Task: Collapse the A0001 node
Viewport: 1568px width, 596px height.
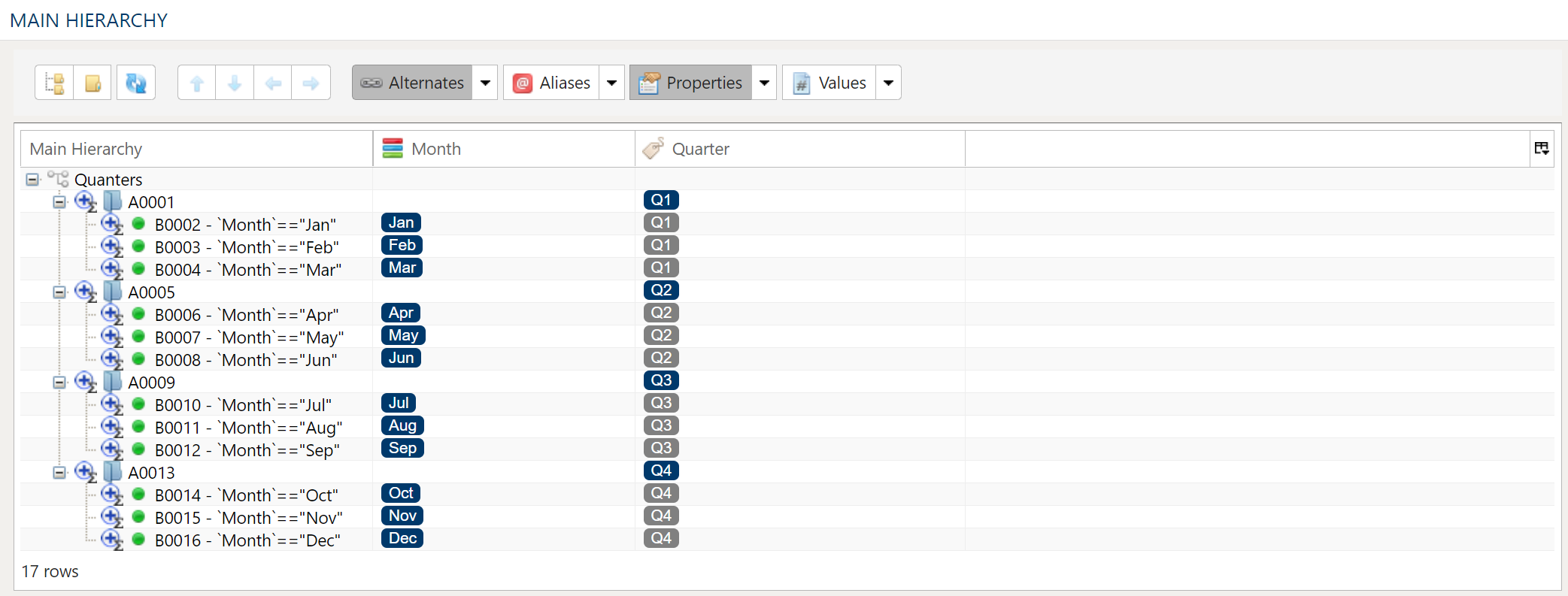Action: pos(59,201)
